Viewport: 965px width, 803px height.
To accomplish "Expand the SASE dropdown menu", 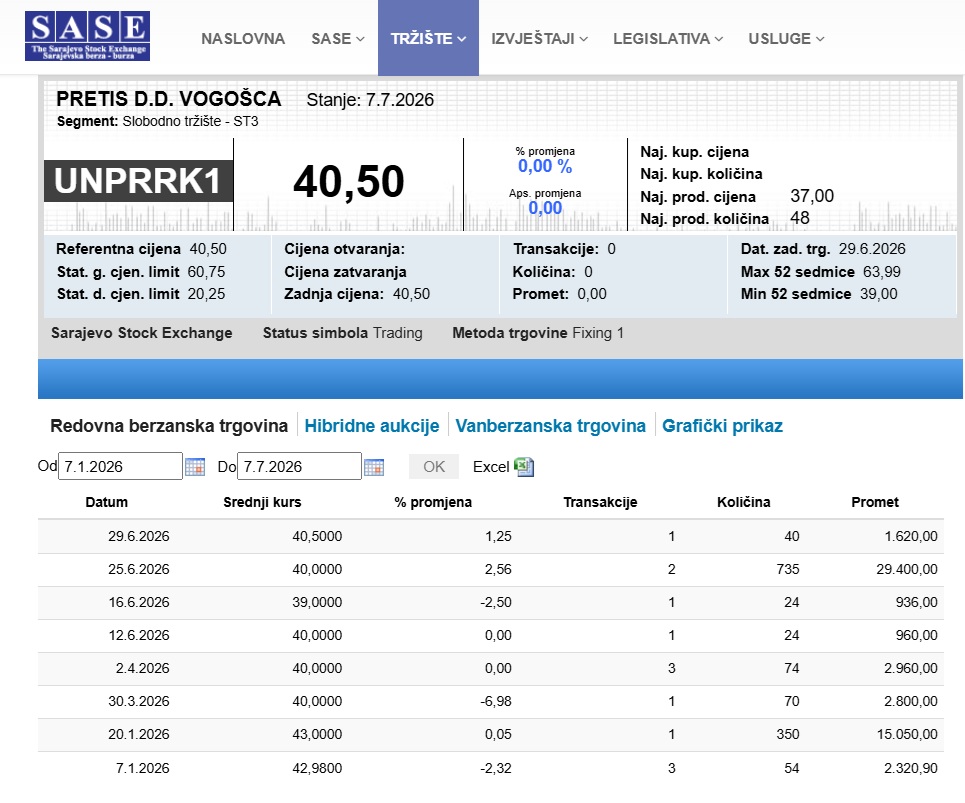I will [338, 39].
